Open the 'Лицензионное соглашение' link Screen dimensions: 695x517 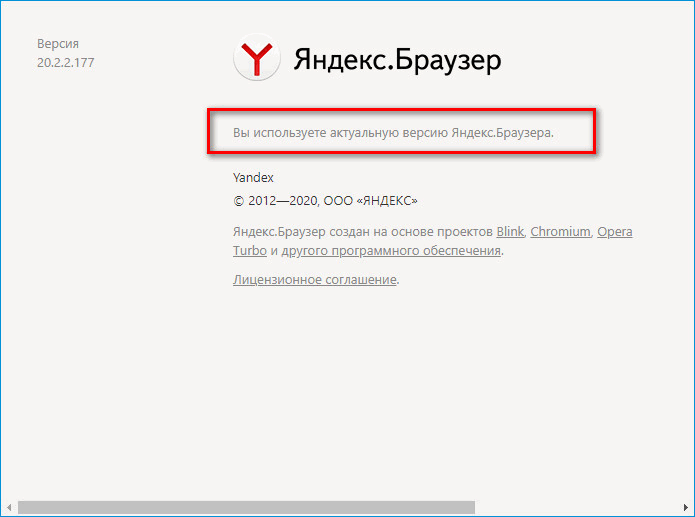coord(315,280)
